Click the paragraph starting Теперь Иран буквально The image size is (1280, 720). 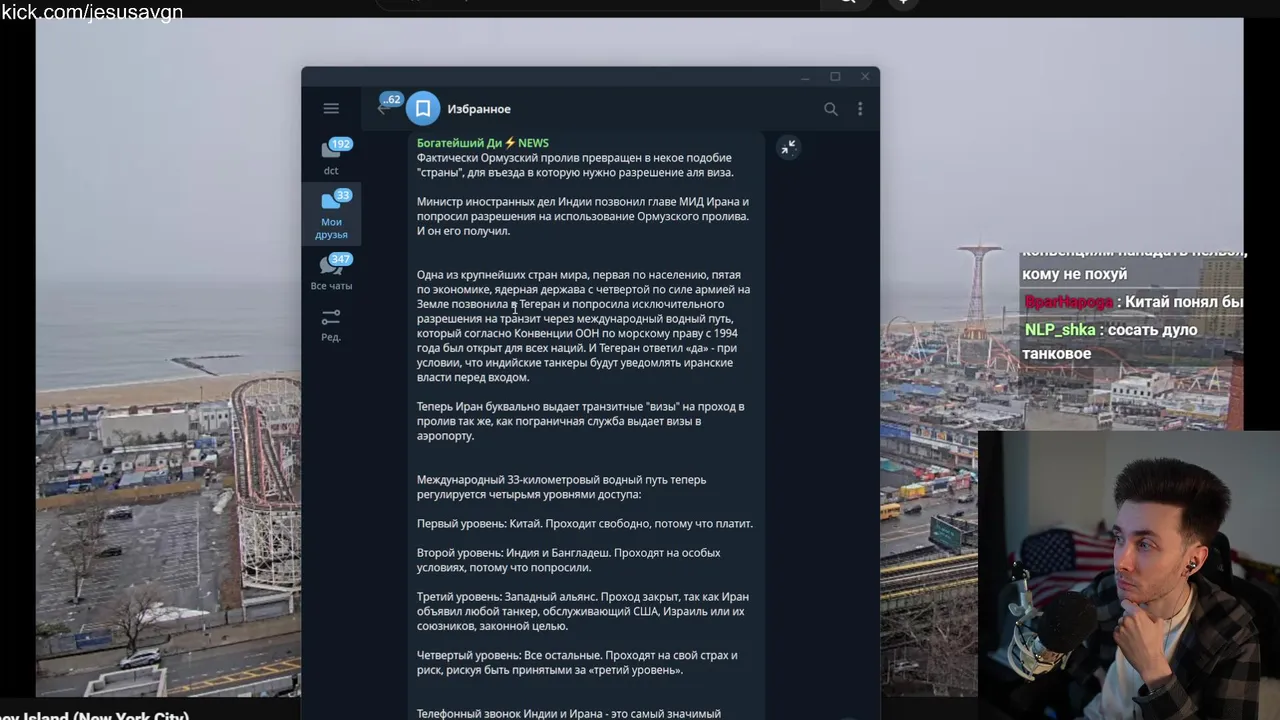point(581,421)
